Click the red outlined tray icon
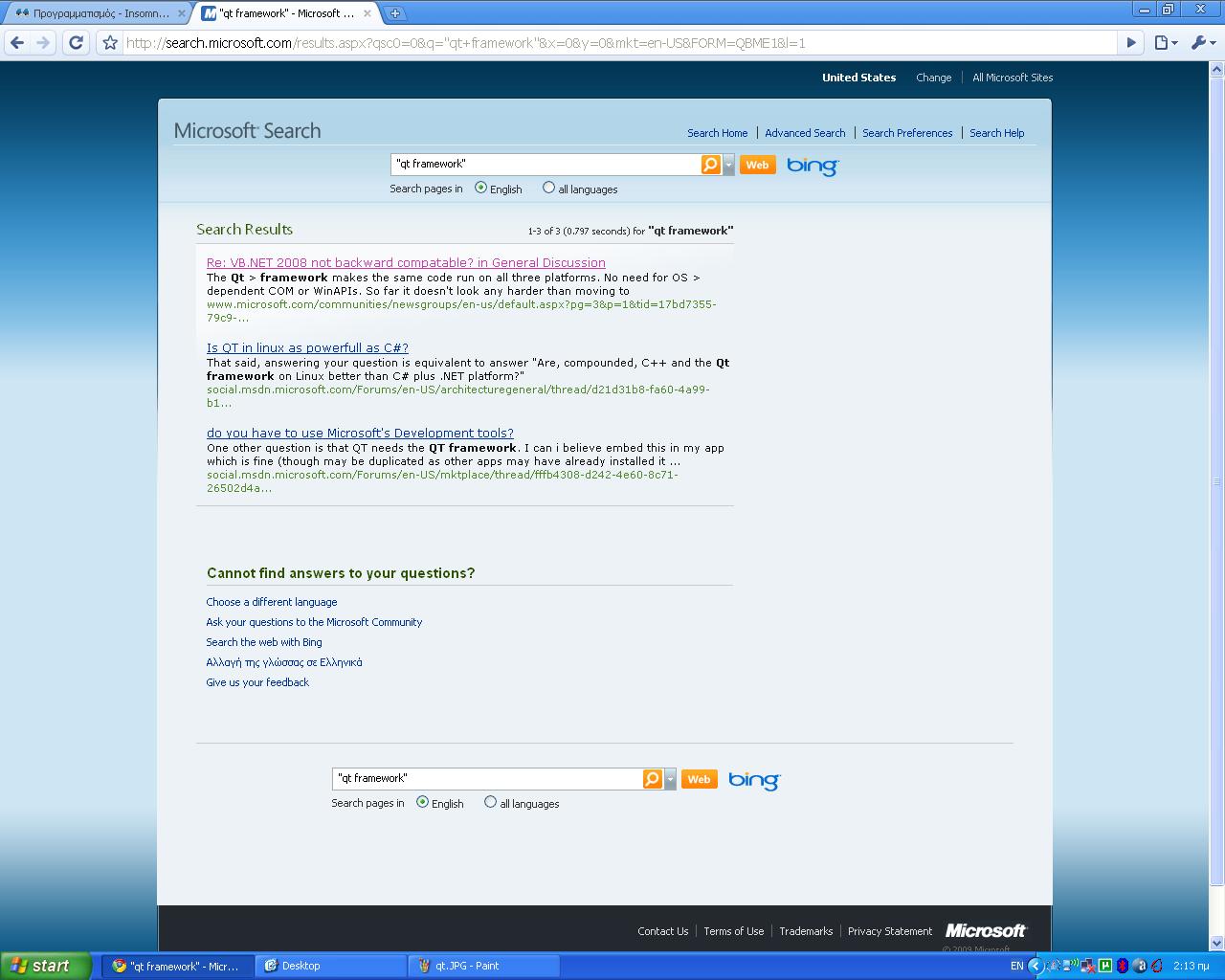The width and height of the screenshot is (1225, 980). pyautogui.click(x=1156, y=966)
